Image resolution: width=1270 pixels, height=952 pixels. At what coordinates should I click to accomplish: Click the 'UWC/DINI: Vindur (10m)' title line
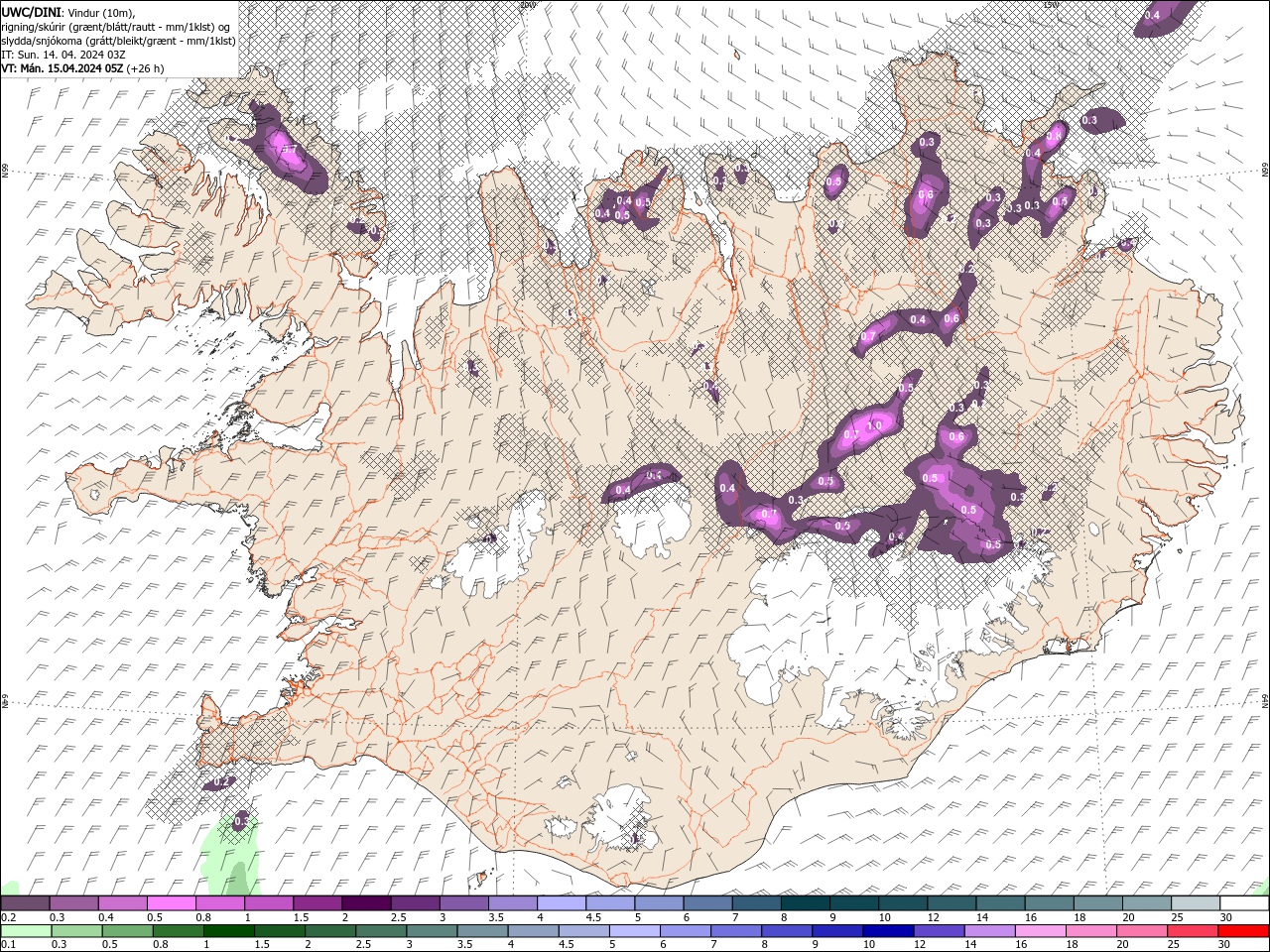(x=68, y=12)
